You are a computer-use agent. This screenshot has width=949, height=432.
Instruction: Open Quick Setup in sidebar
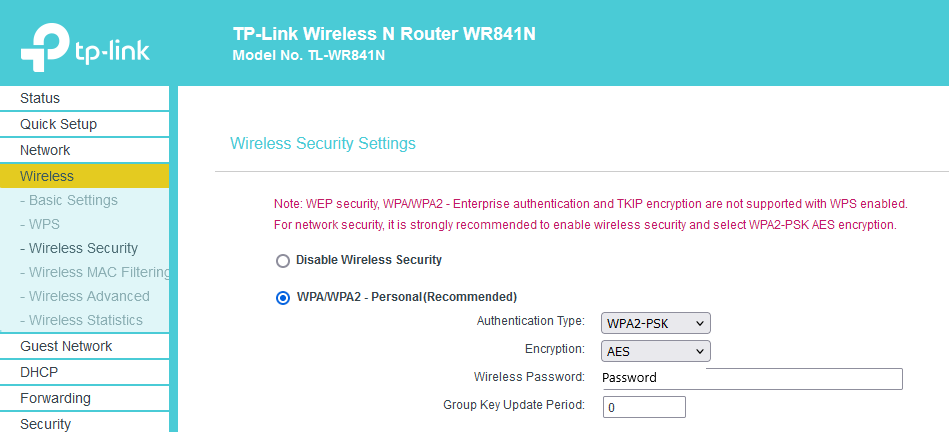(x=84, y=124)
